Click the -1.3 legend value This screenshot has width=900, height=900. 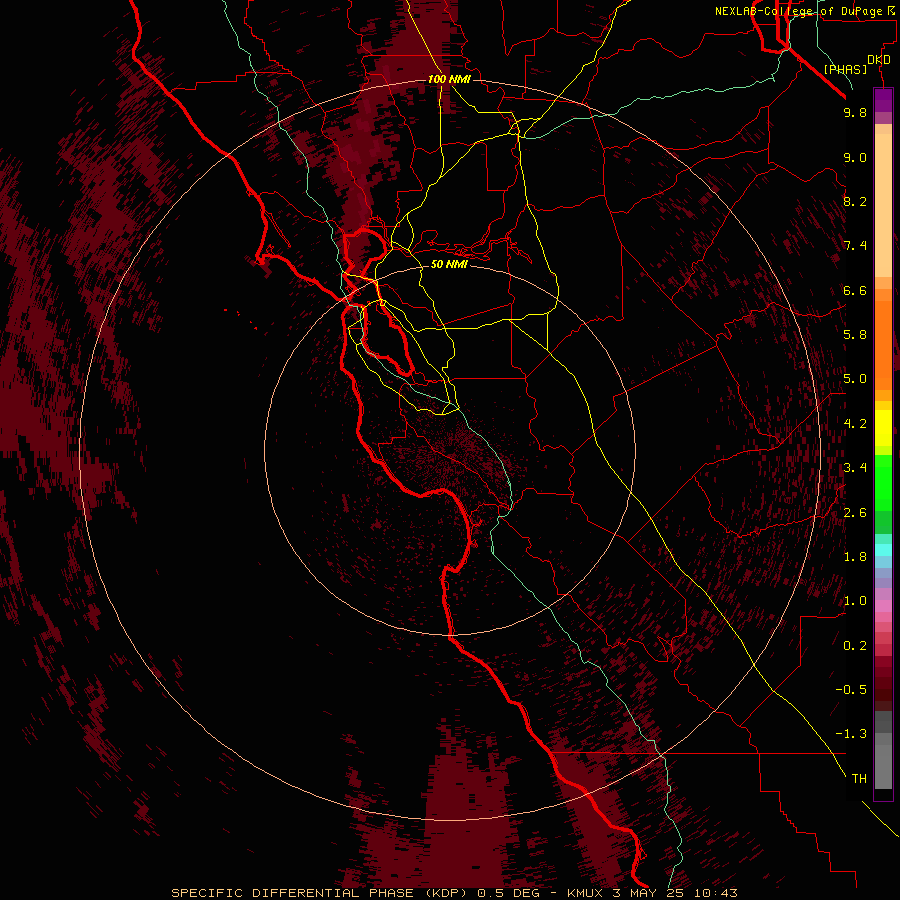click(851, 734)
